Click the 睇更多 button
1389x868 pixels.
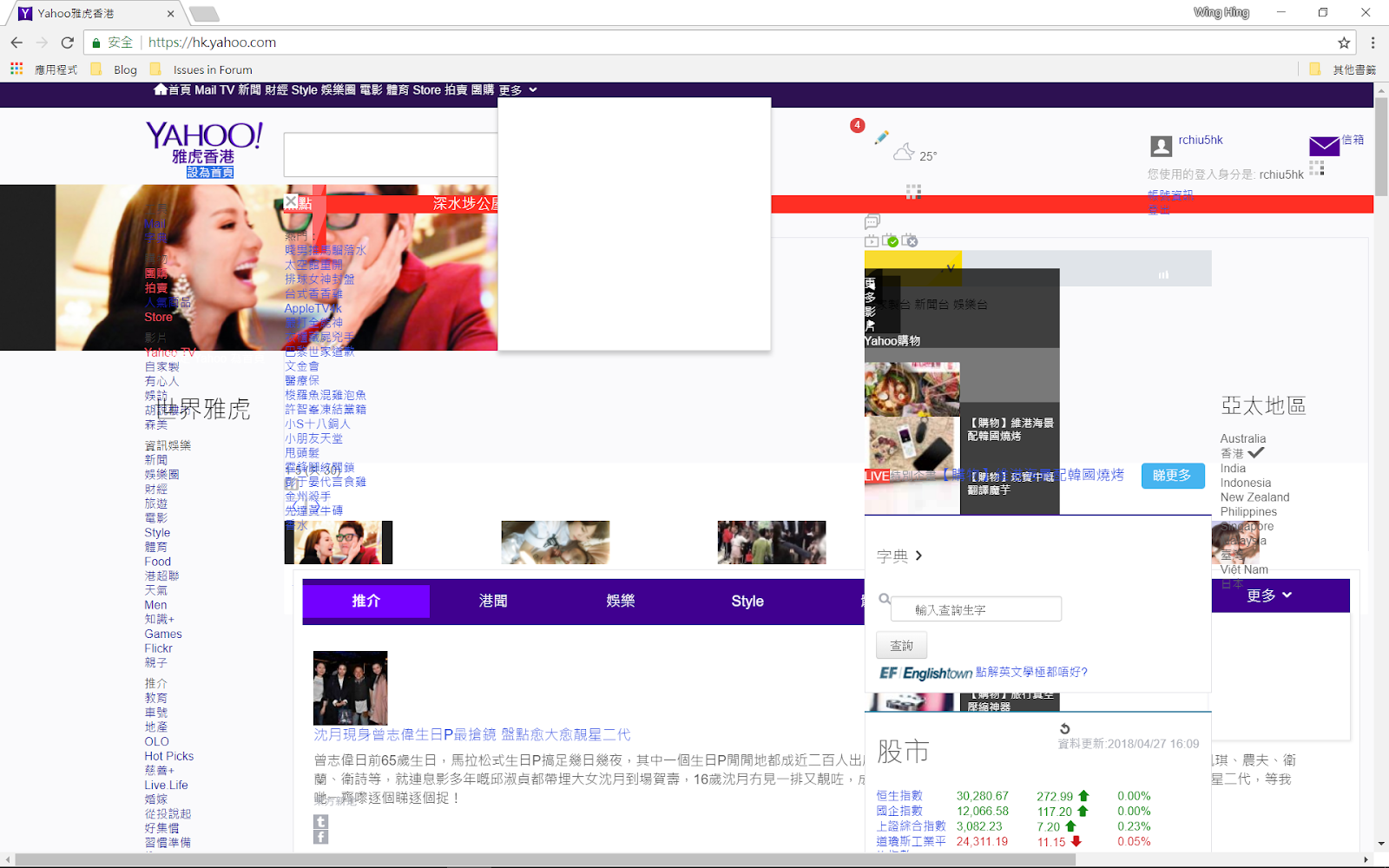click(1172, 476)
